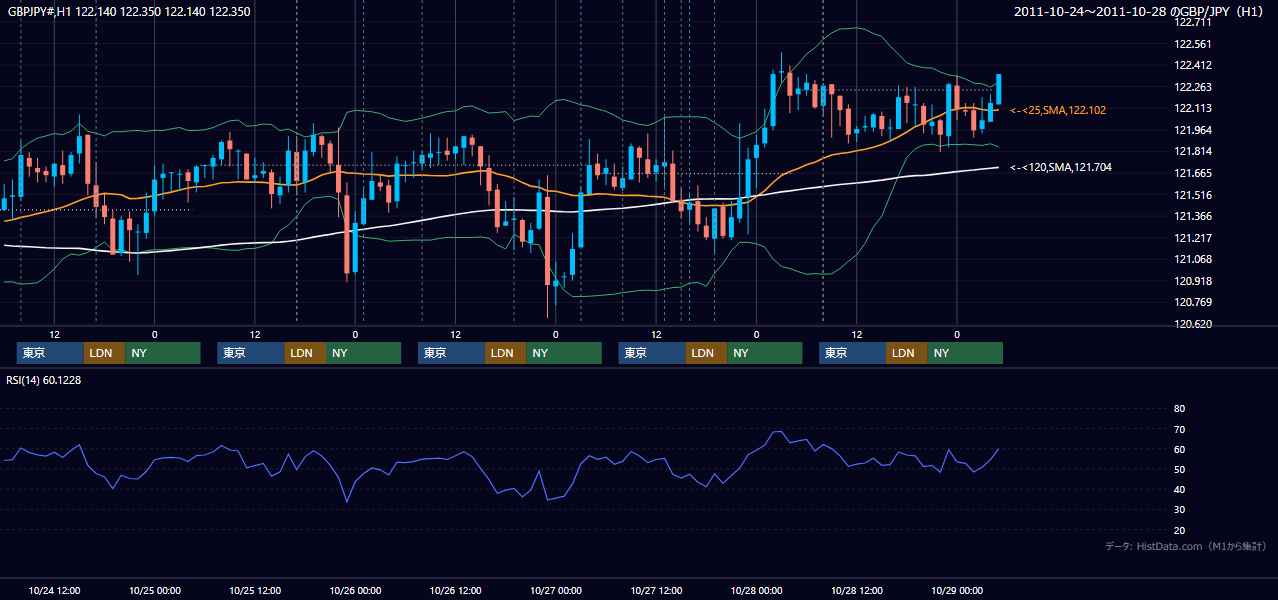Screen dimensions: 1278x600
Task: Click the RSI scale level 80
Action: click(1179, 409)
